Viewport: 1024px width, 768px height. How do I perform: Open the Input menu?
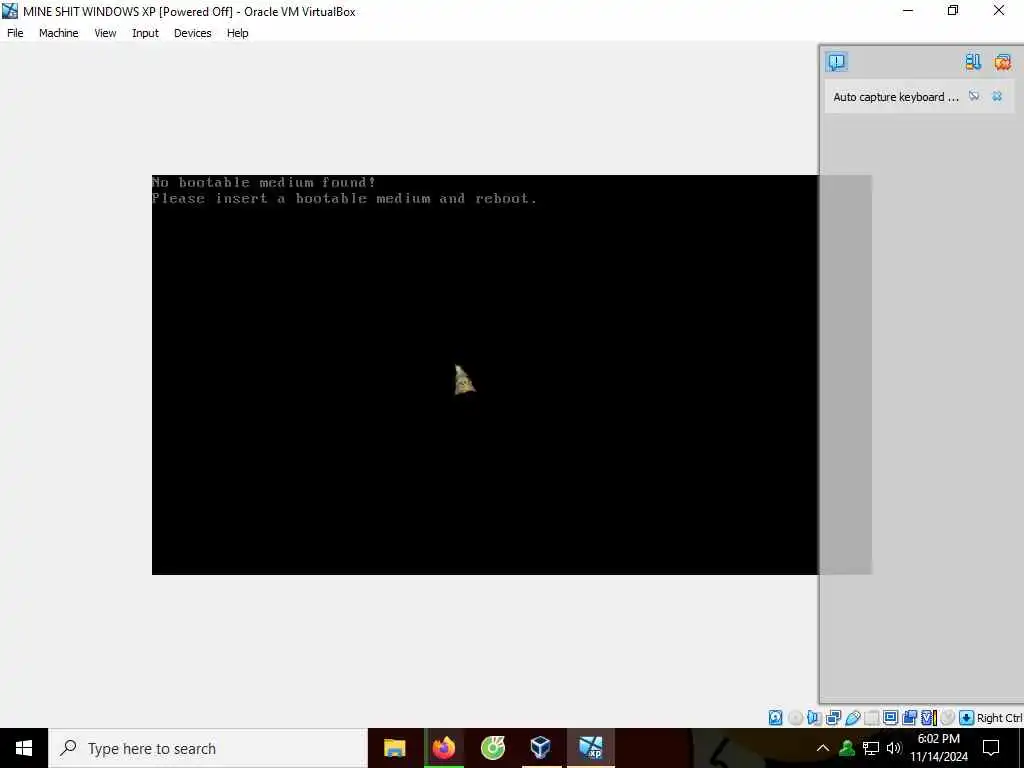(145, 33)
